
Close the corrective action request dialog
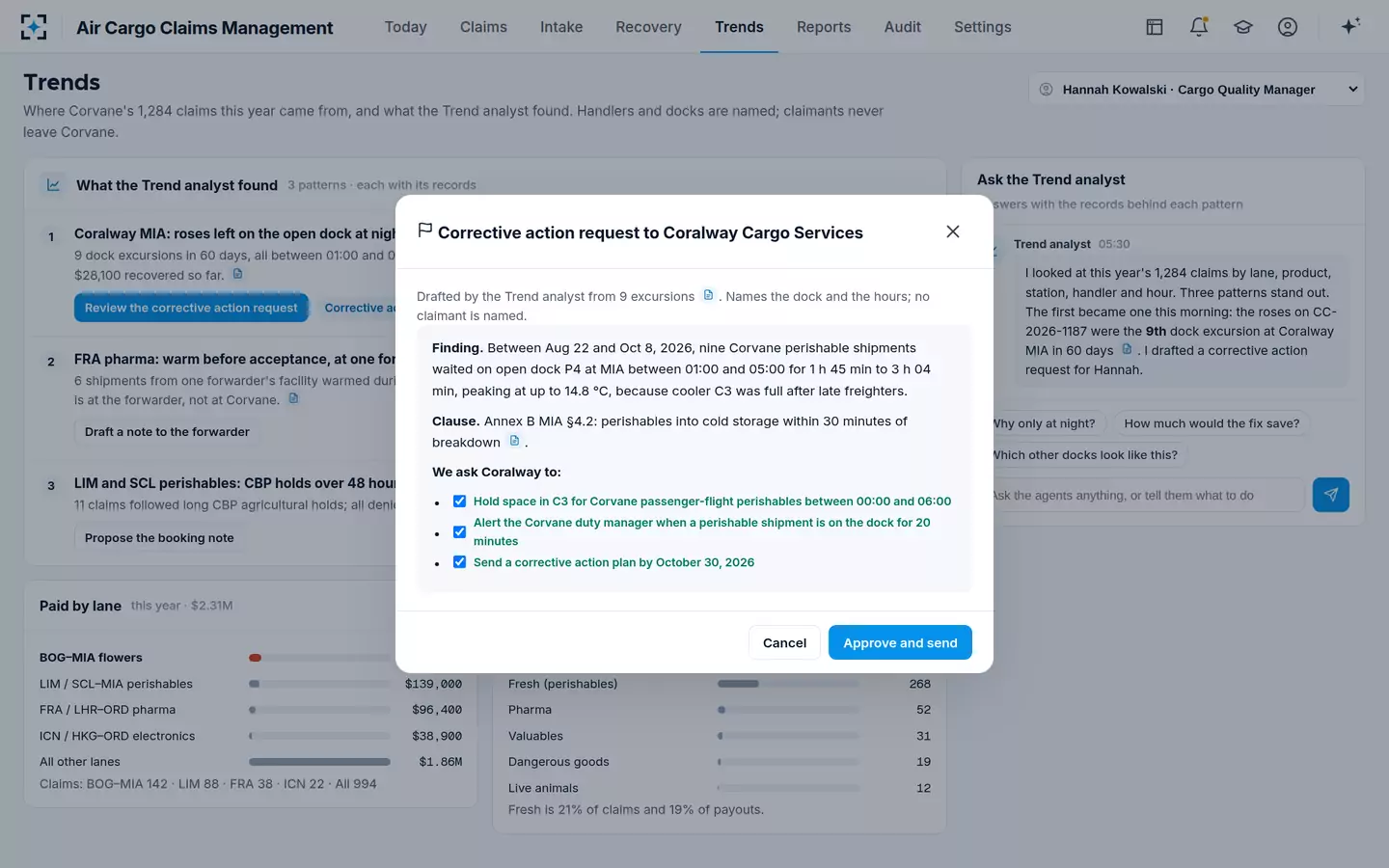pos(953,231)
